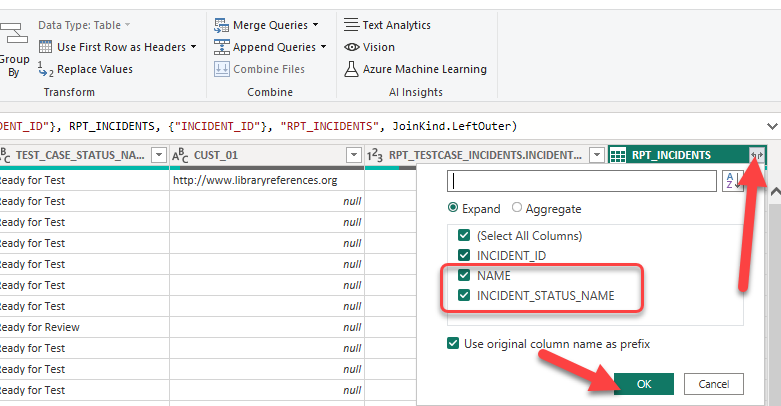Click the expand icon on RPT_INCIDENTS header
781x406 pixels.
tap(757, 155)
